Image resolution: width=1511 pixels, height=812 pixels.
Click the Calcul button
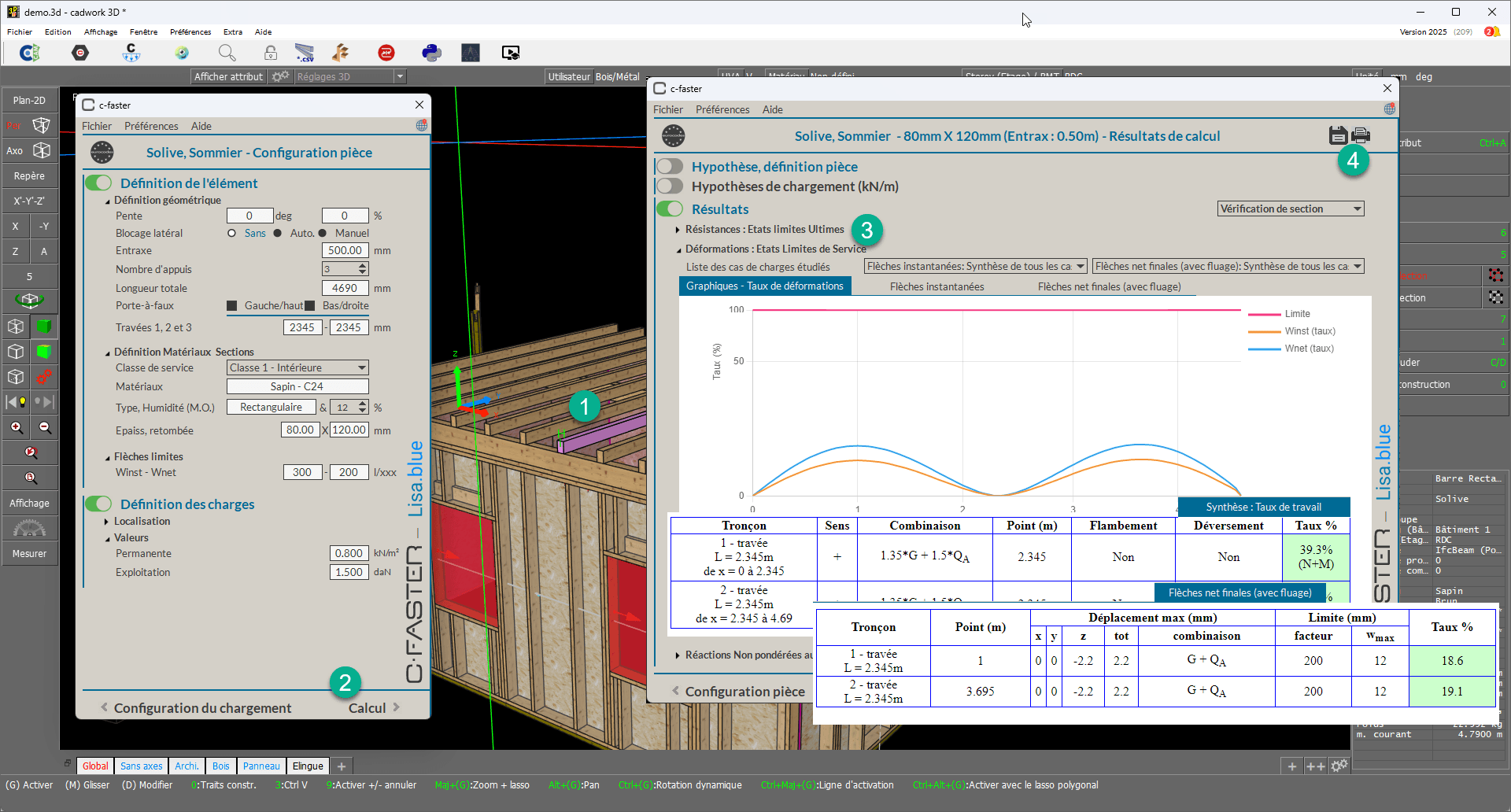[x=375, y=707]
